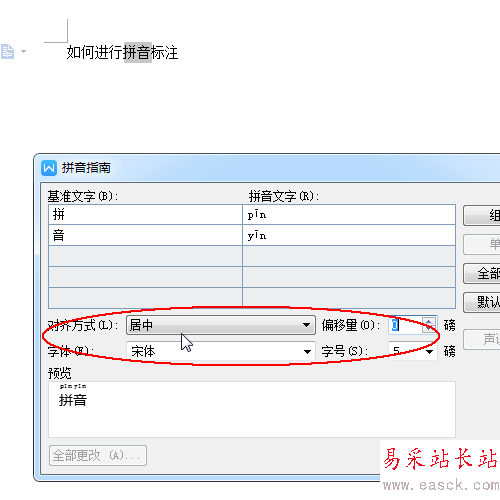Viewport: 500px width, 500px height.
Task: Click the 拼音文字 (R) label
Action: click(x=284, y=196)
